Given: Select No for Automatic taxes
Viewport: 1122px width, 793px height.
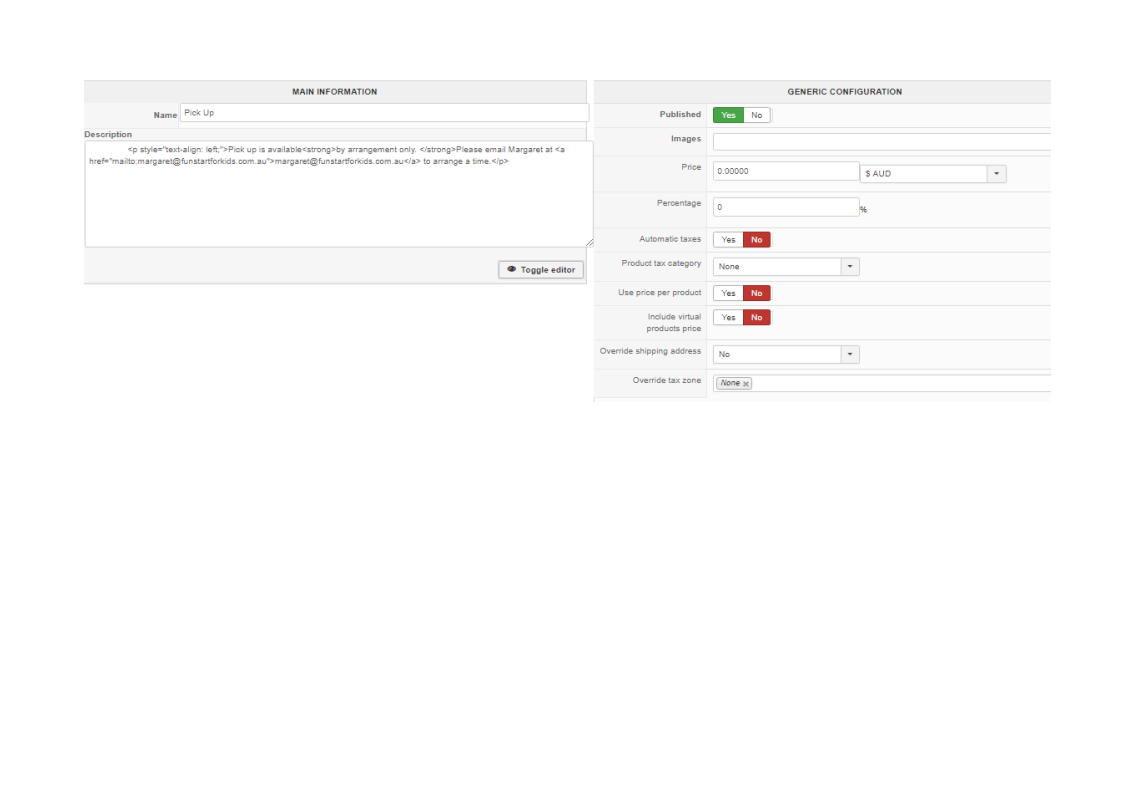Looking at the screenshot, I should (756, 240).
